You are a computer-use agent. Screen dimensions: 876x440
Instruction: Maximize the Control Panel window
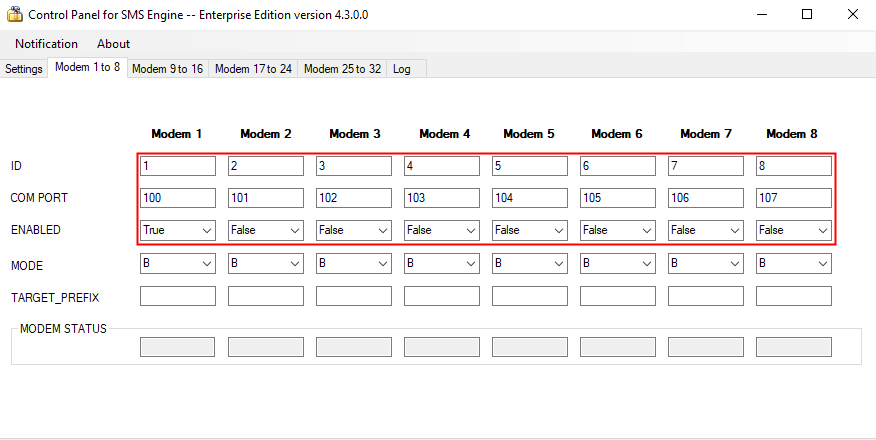(x=806, y=15)
